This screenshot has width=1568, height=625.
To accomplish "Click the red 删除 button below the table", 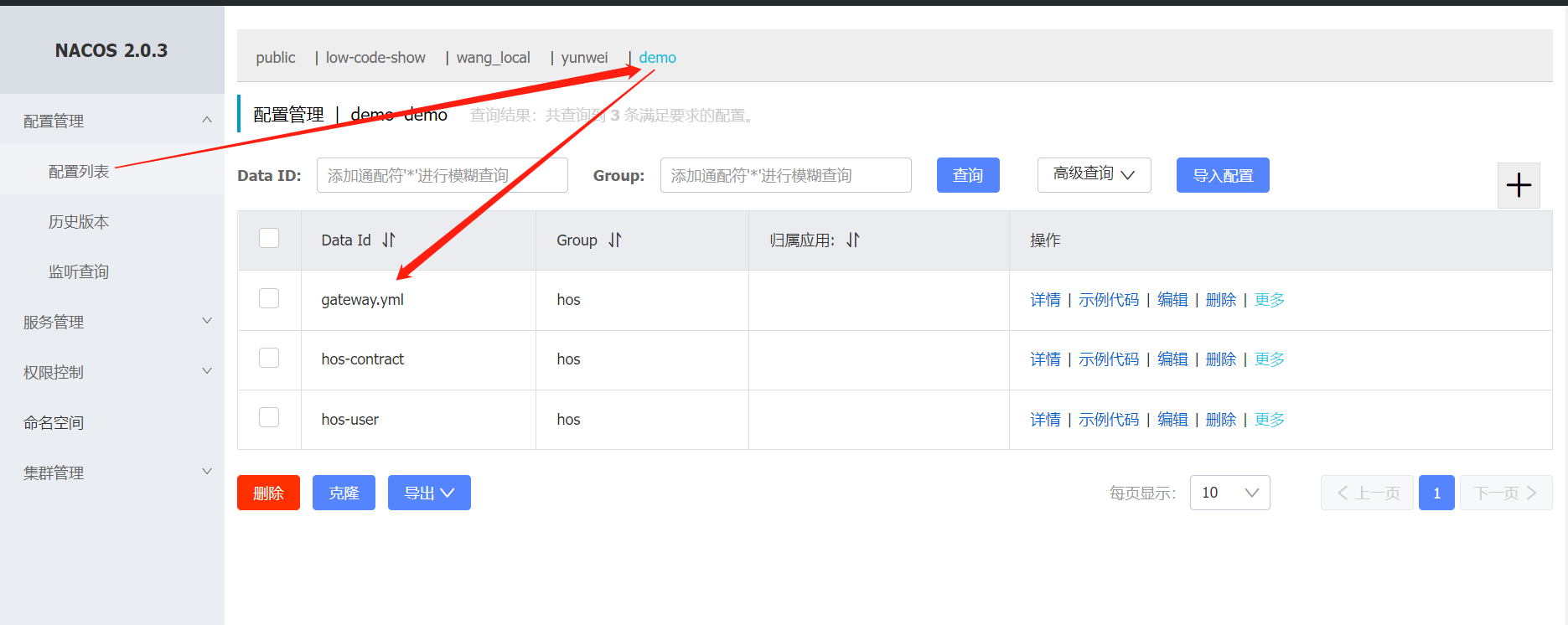I will pyautogui.click(x=268, y=493).
